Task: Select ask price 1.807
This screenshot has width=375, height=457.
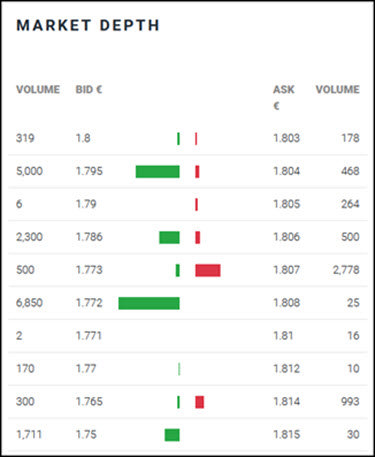Action: pyautogui.click(x=287, y=270)
